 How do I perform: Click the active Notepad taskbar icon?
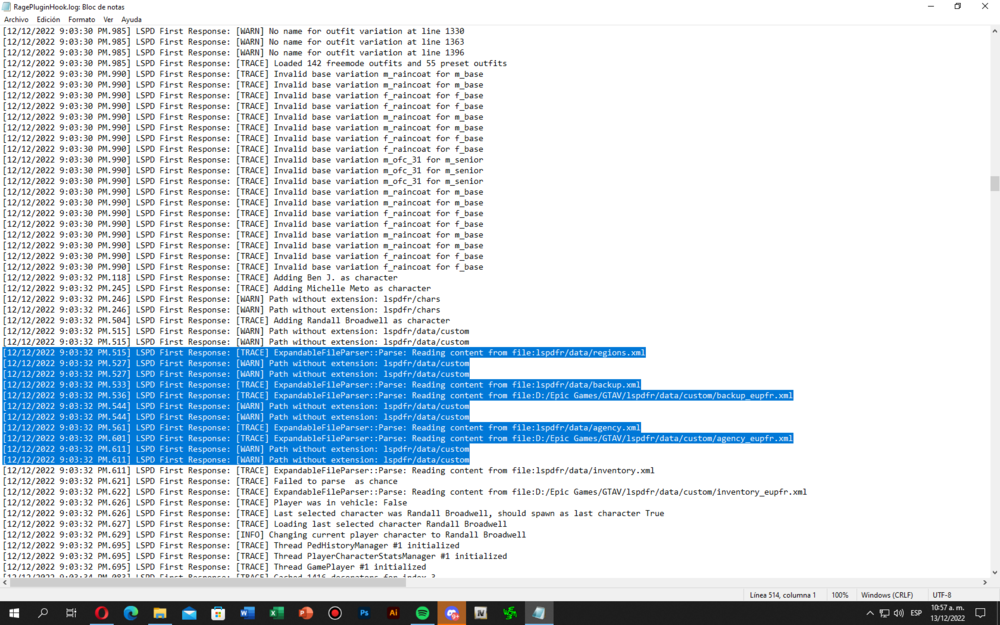pyautogui.click(x=539, y=614)
